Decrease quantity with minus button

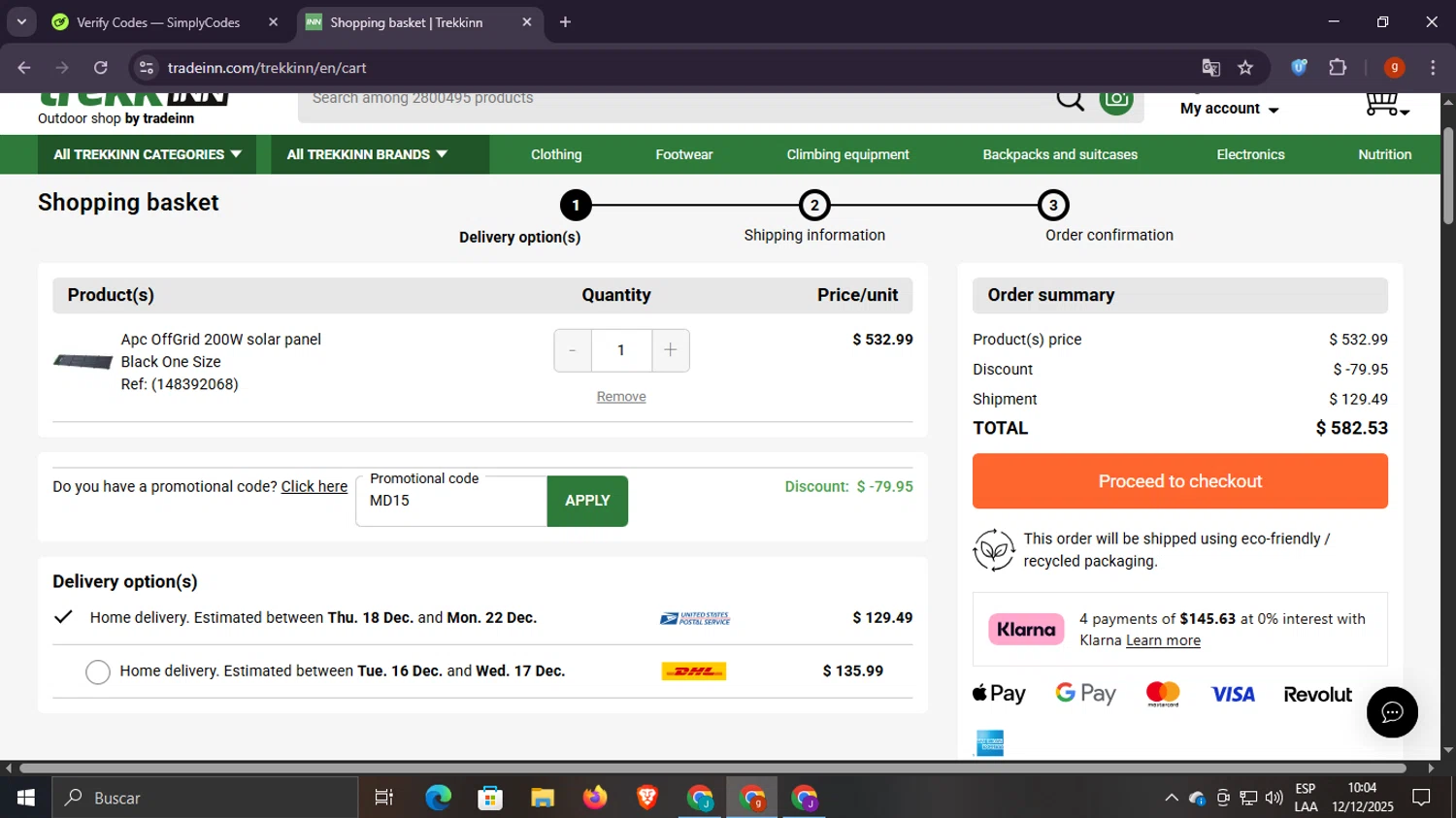[x=573, y=350]
